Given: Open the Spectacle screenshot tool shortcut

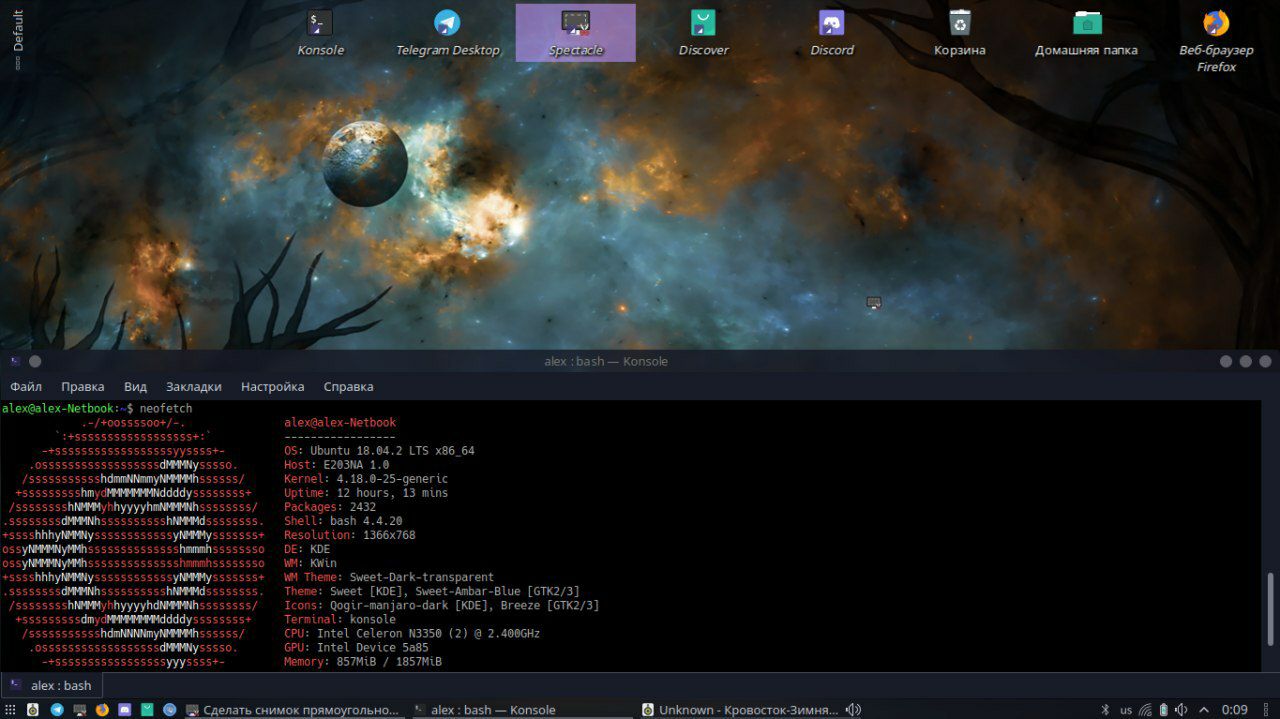Looking at the screenshot, I should click(575, 32).
